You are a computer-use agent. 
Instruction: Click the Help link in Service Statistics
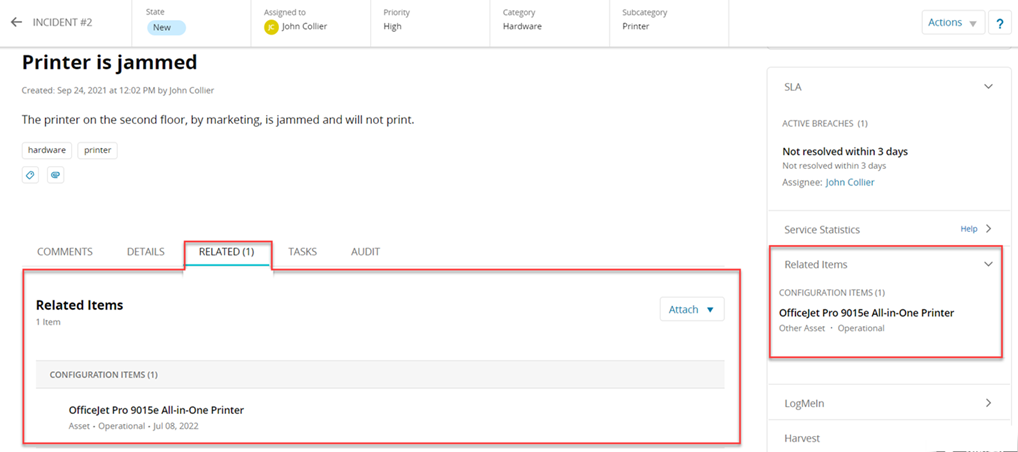(x=968, y=229)
